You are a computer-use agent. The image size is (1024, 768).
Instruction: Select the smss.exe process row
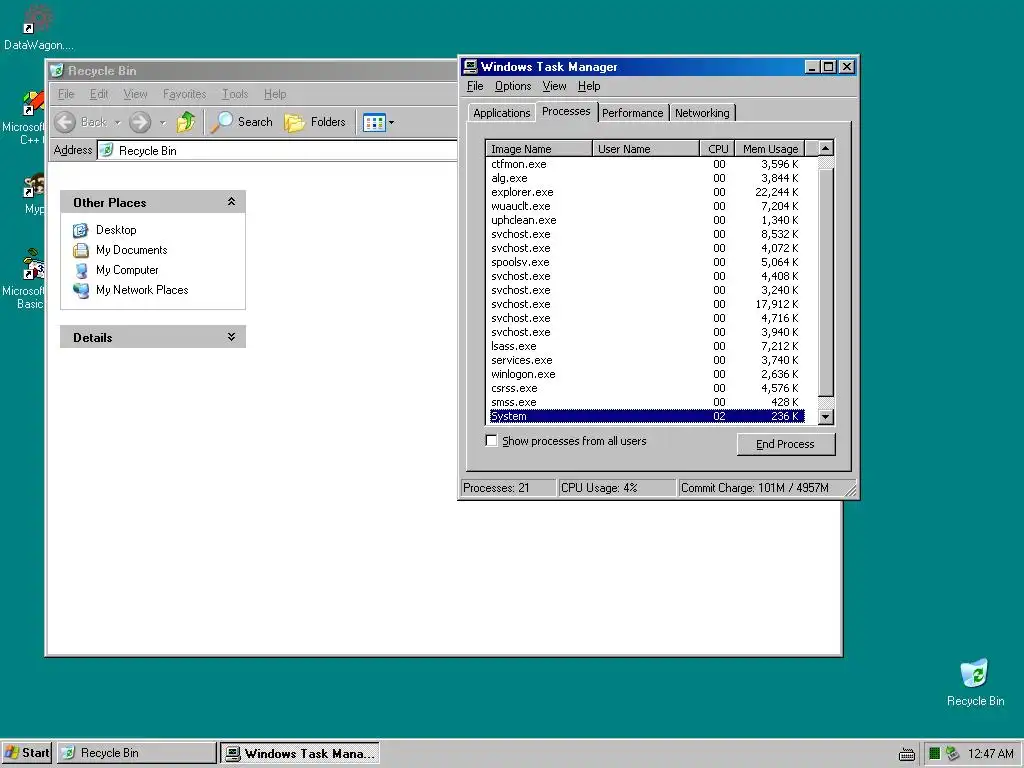[647, 402]
